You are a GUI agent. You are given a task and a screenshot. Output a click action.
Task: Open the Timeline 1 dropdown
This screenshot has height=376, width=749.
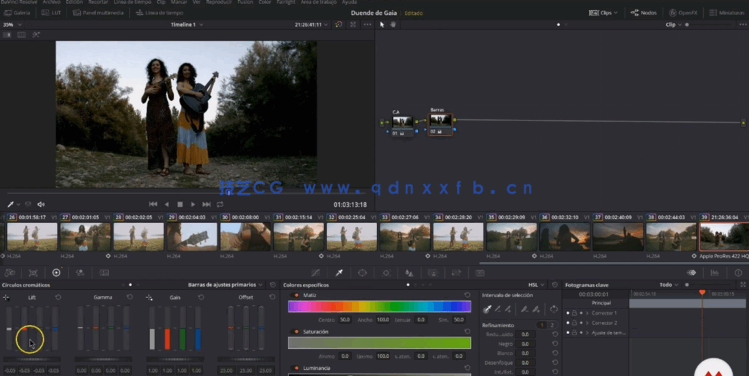pos(187,24)
